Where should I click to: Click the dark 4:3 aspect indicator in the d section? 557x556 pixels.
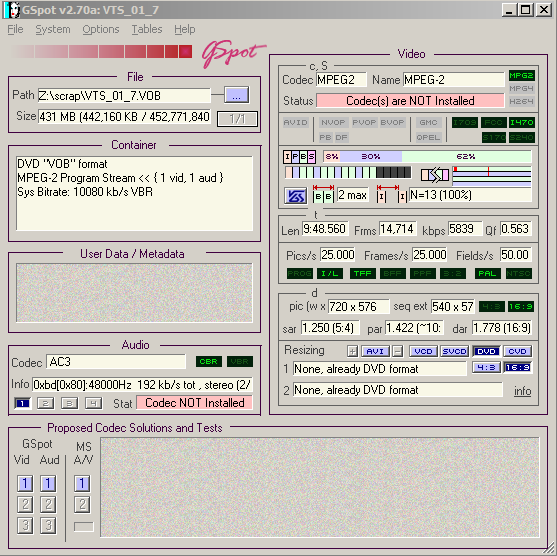tap(492, 307)
